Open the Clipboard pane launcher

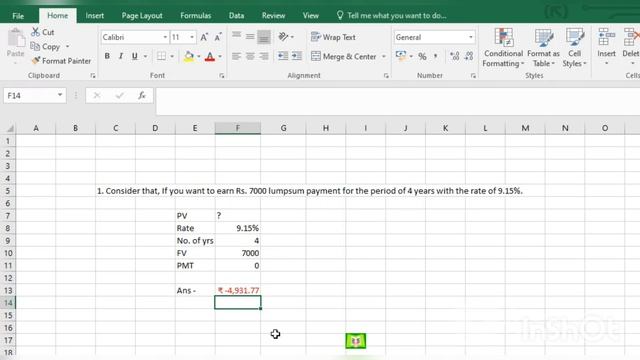coord(93,76)
